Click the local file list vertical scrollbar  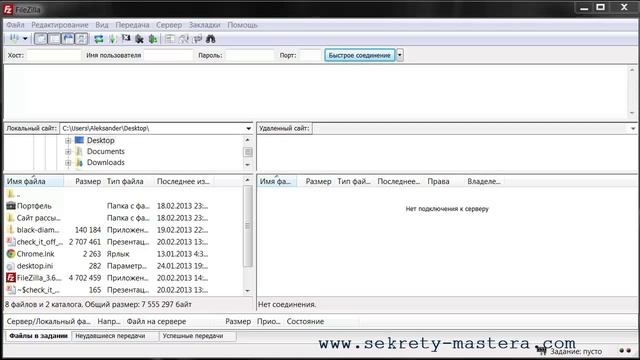[248, 227]
